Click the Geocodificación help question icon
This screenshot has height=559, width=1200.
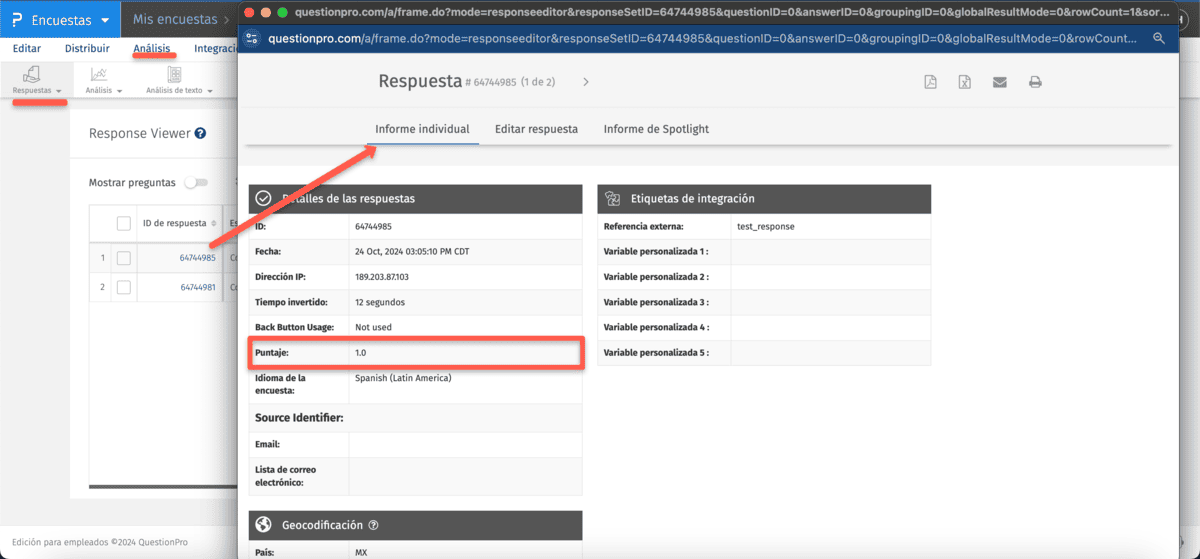(x=374, y=525)
